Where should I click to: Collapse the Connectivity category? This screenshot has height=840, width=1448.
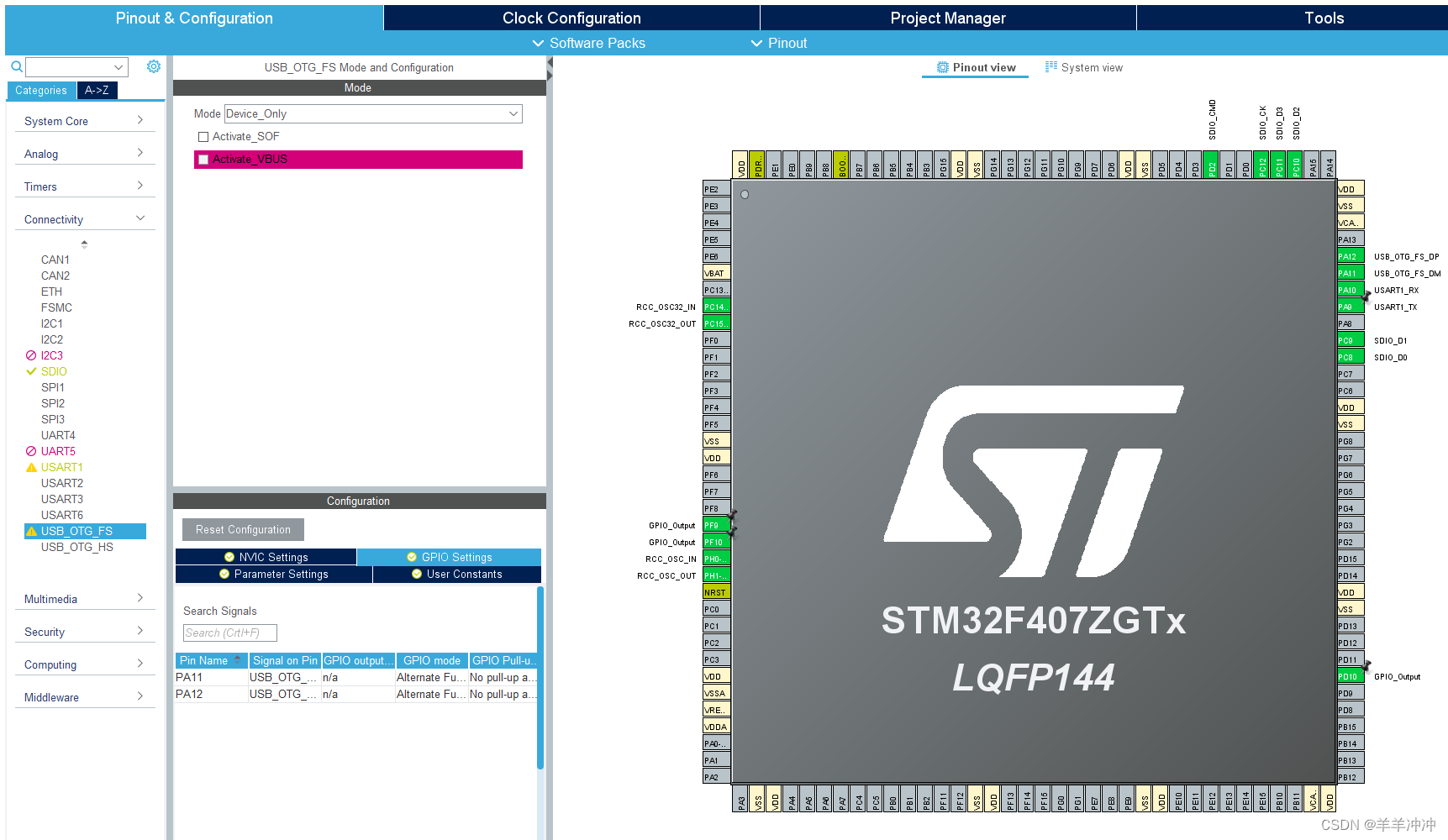[x=84, y=219]
